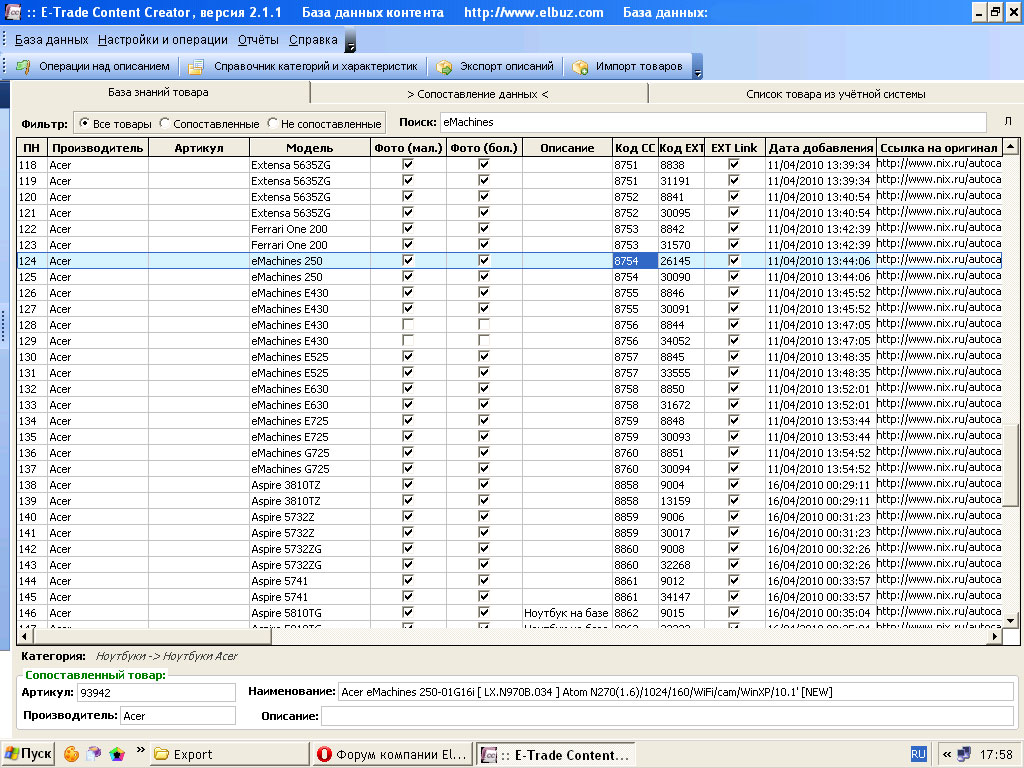The height and width of the screenshot is (768, 1024).
Task: Click the system tray network icon
Action: coord(963,754)
